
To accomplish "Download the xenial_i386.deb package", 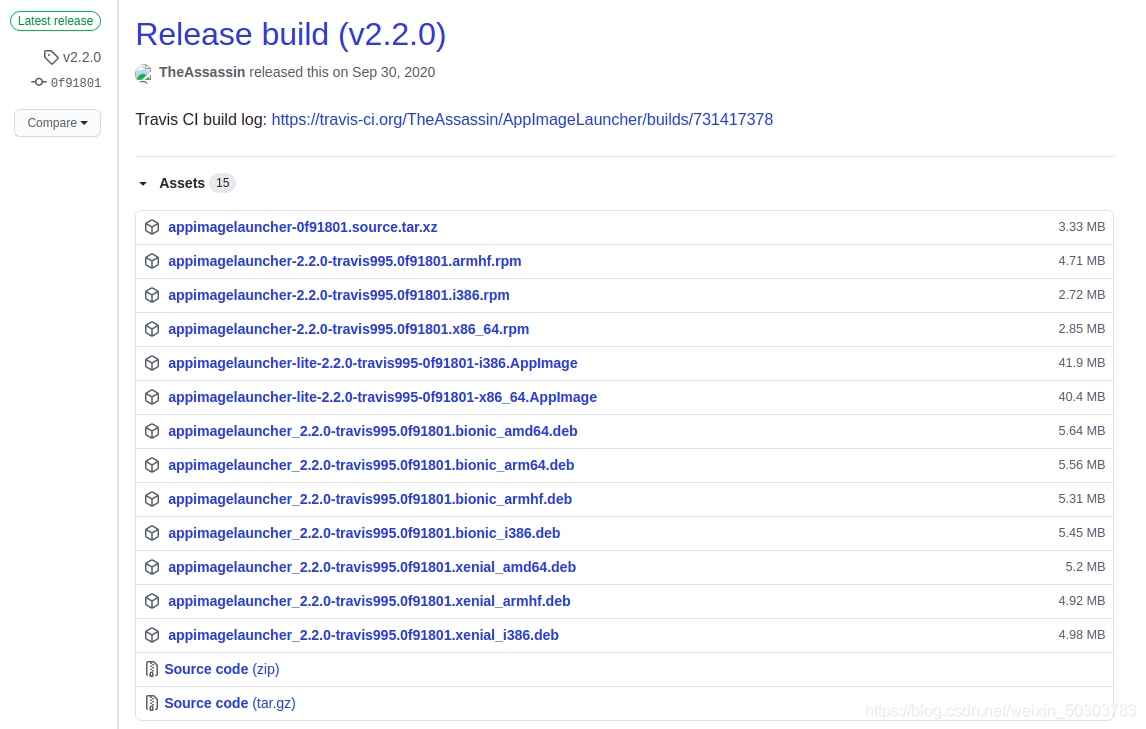I will [x=363, y=635].
